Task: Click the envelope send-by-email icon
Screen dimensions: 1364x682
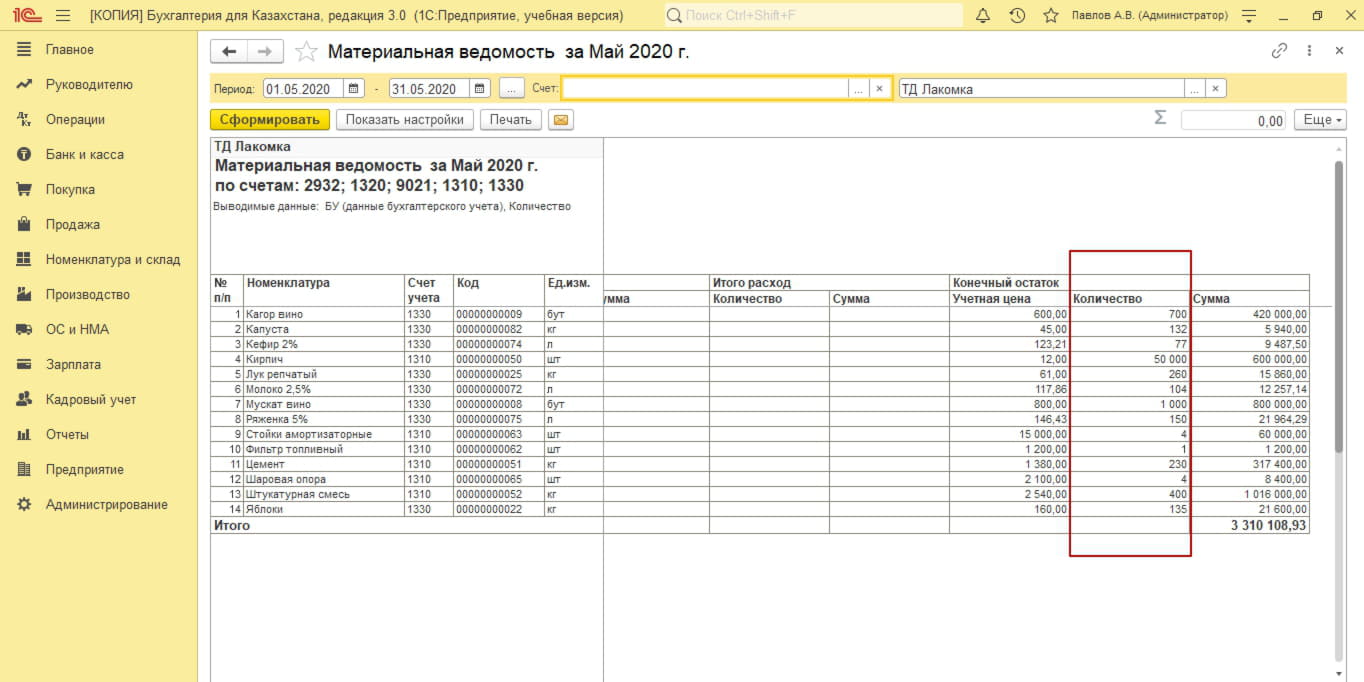Action: [561, 120]
